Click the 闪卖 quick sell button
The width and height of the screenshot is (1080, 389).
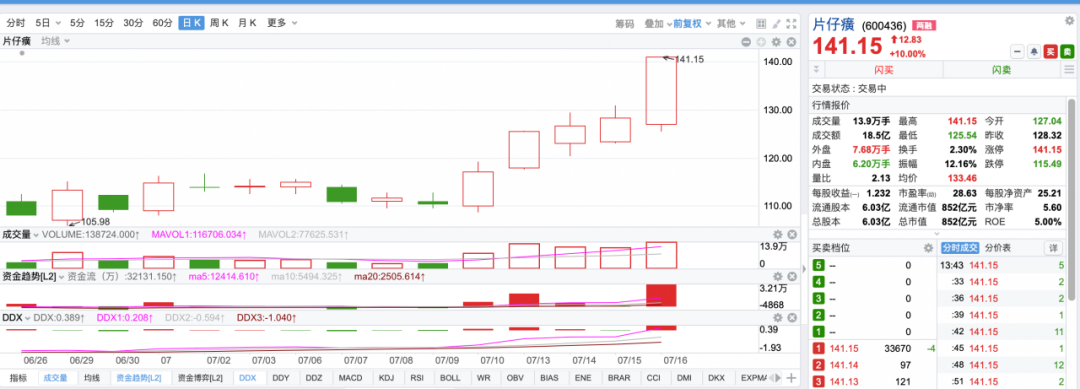pos(1001,70)
